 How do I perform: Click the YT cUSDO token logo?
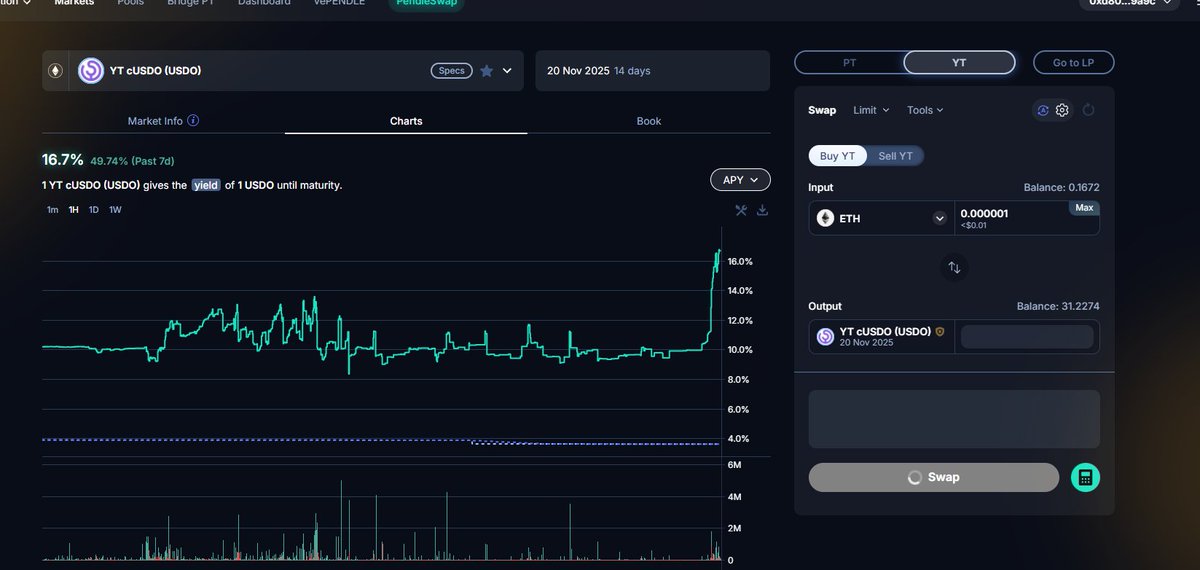[91, 71]
